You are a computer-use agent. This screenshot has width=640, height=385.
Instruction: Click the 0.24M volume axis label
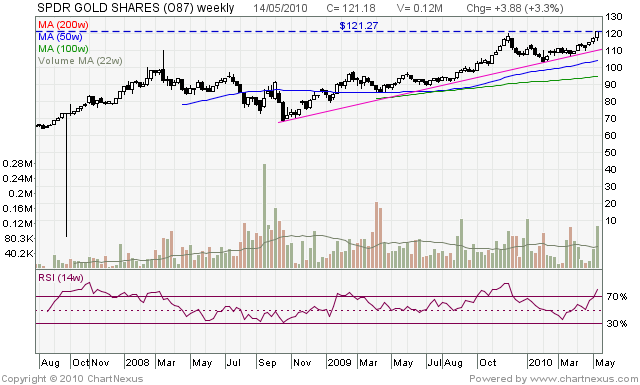[18, 178]
